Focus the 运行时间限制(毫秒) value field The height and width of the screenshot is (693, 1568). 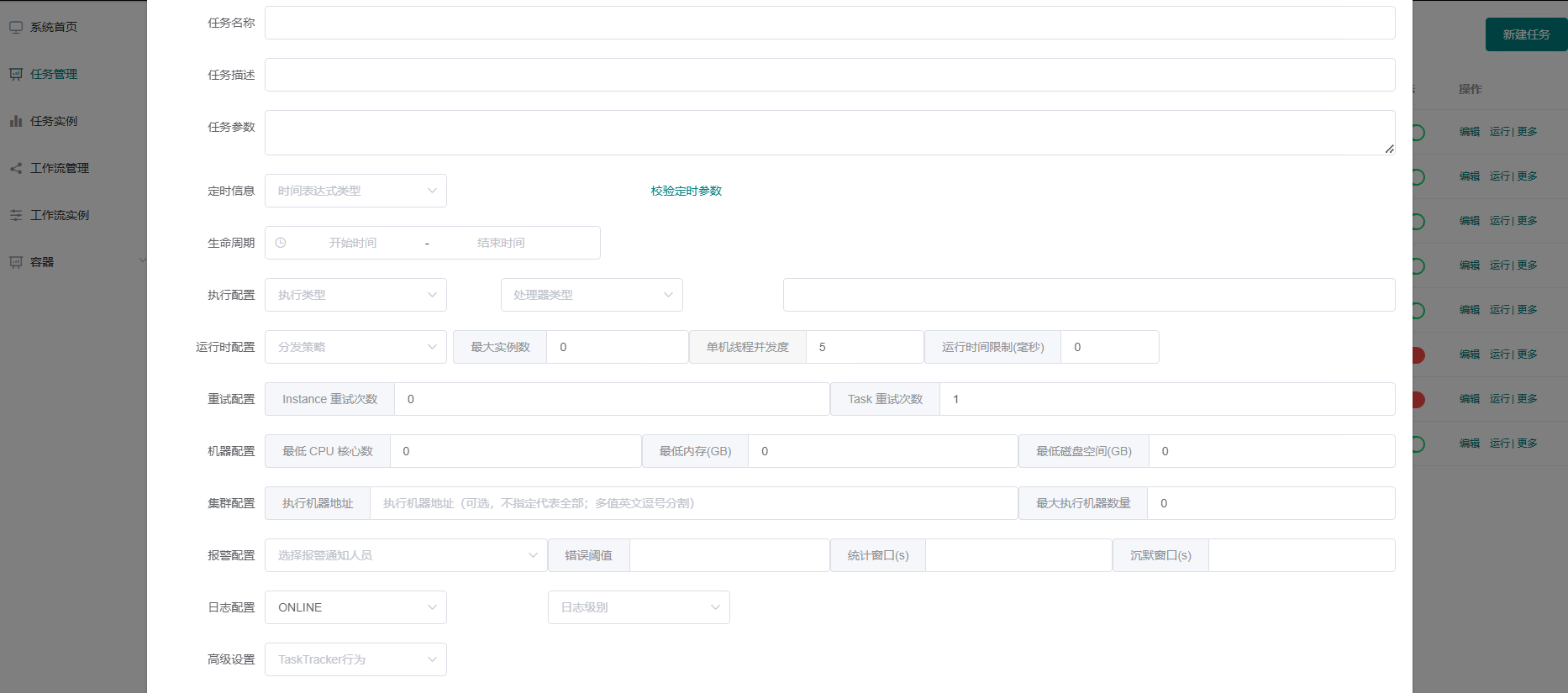click(x=1110, y=347)
